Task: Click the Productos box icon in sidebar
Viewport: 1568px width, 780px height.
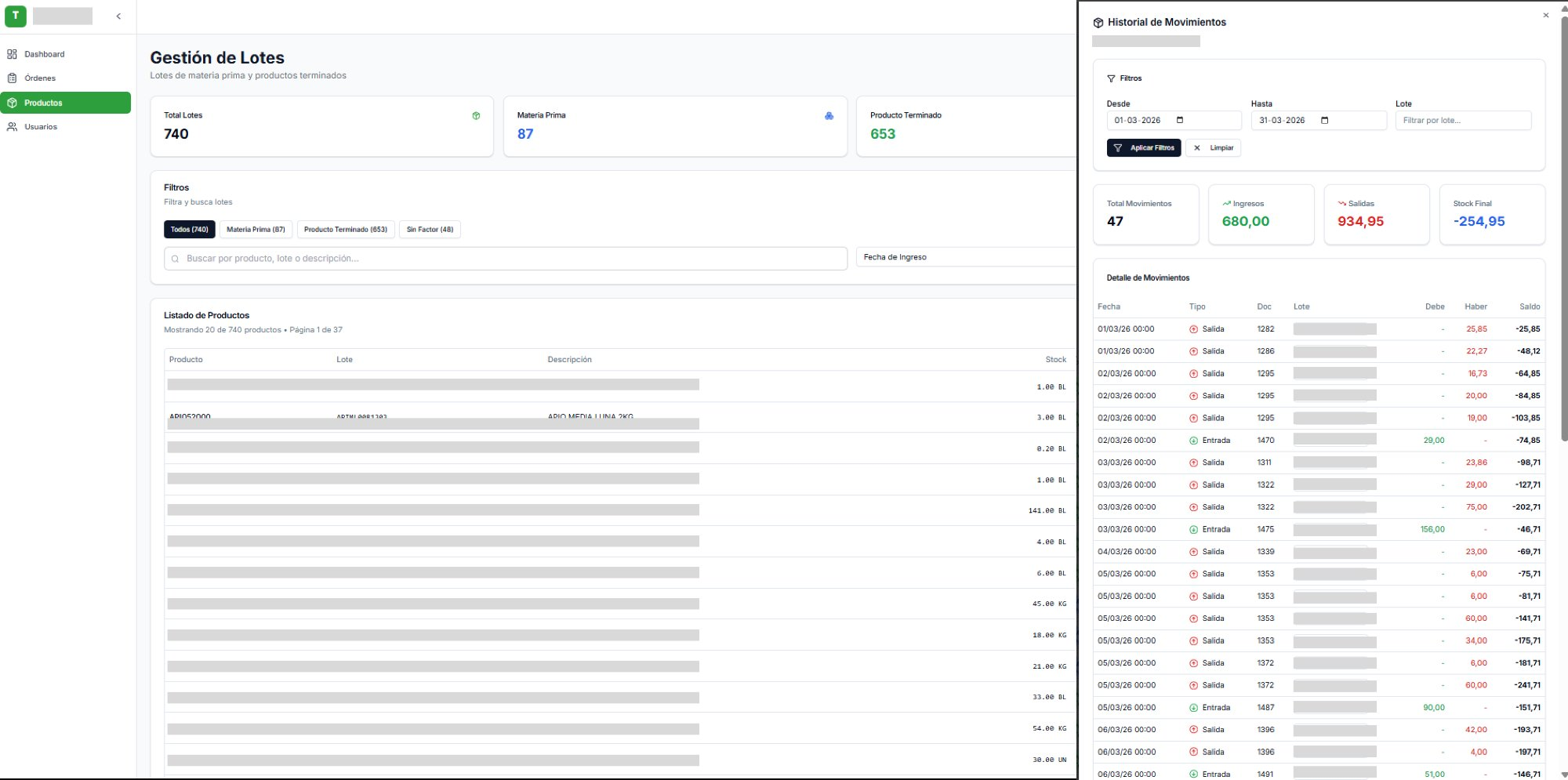Action: click(13, 103)
